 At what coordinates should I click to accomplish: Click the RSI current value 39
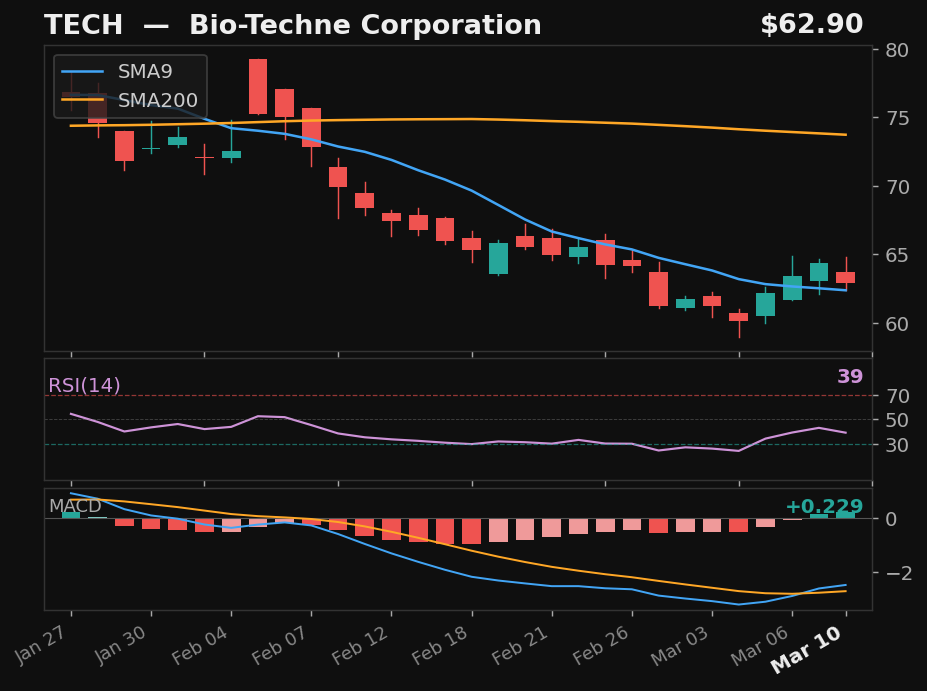[850, 377]
